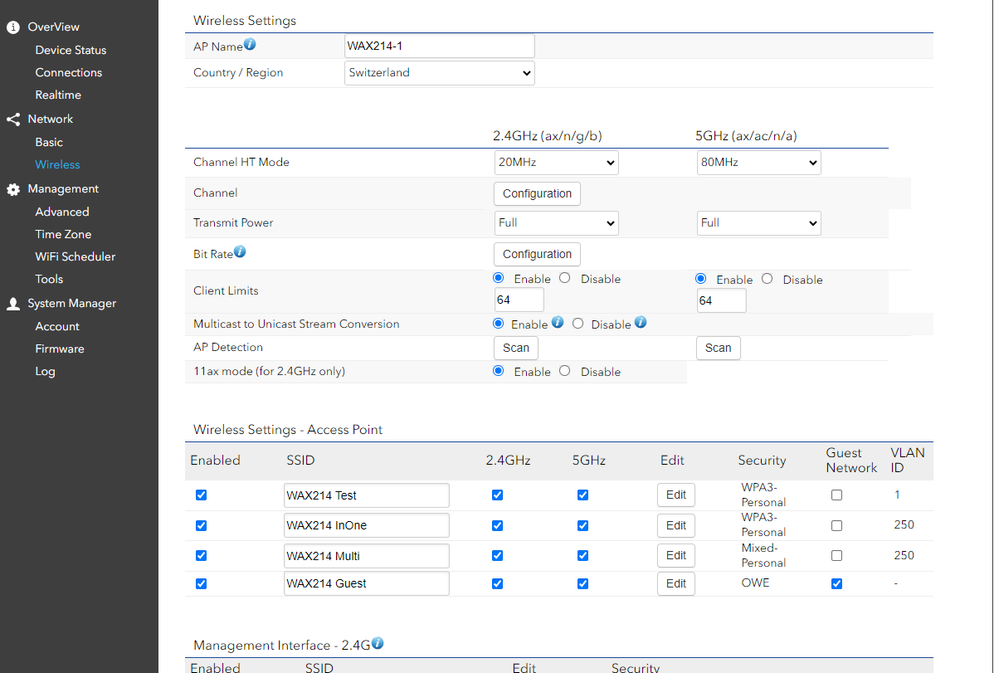The width and height of the screenshot is (999, 673).
Task: Click the AP Name input field
Action: 439,45
